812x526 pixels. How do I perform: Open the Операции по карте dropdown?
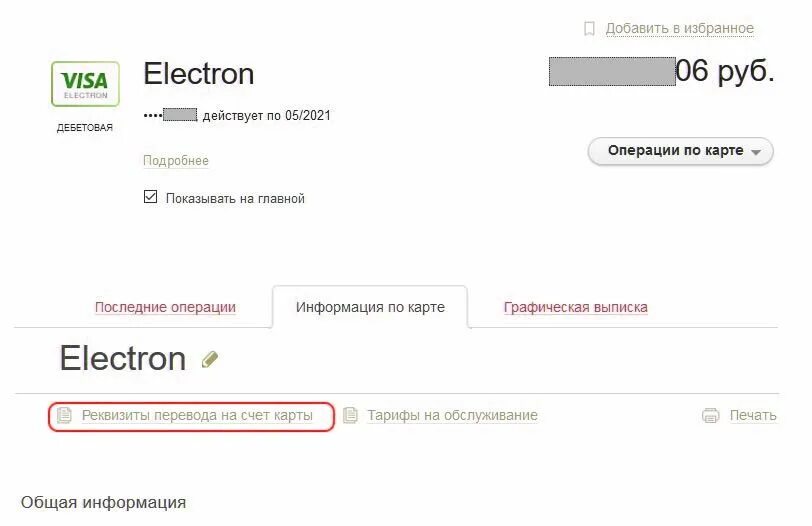(680, 151)
